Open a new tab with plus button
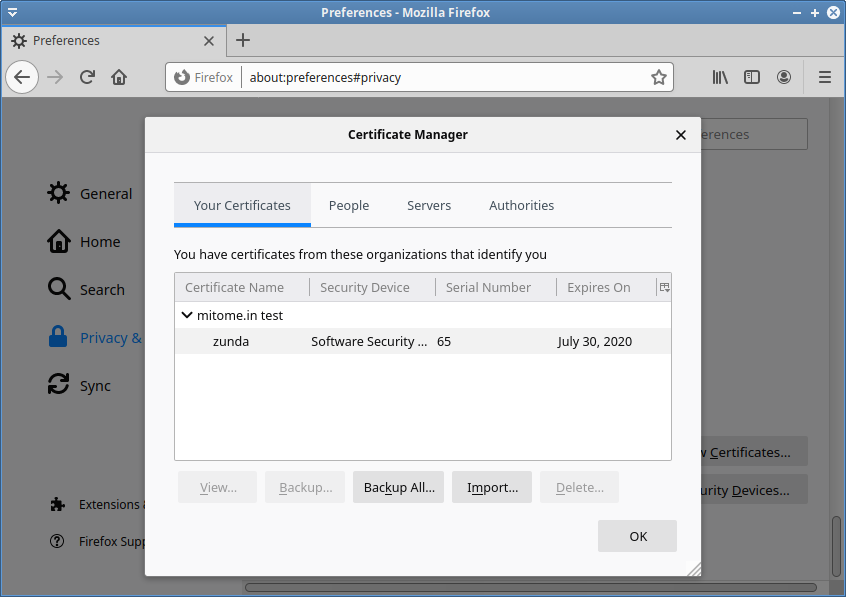Viewport: 846px width, 597px height. [243, 40]
